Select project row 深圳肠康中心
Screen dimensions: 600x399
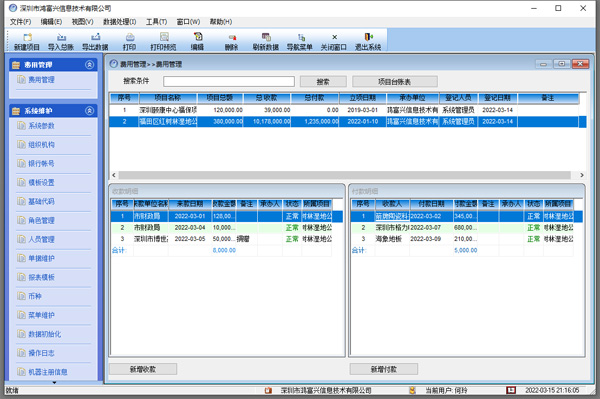tap(344, 110)
